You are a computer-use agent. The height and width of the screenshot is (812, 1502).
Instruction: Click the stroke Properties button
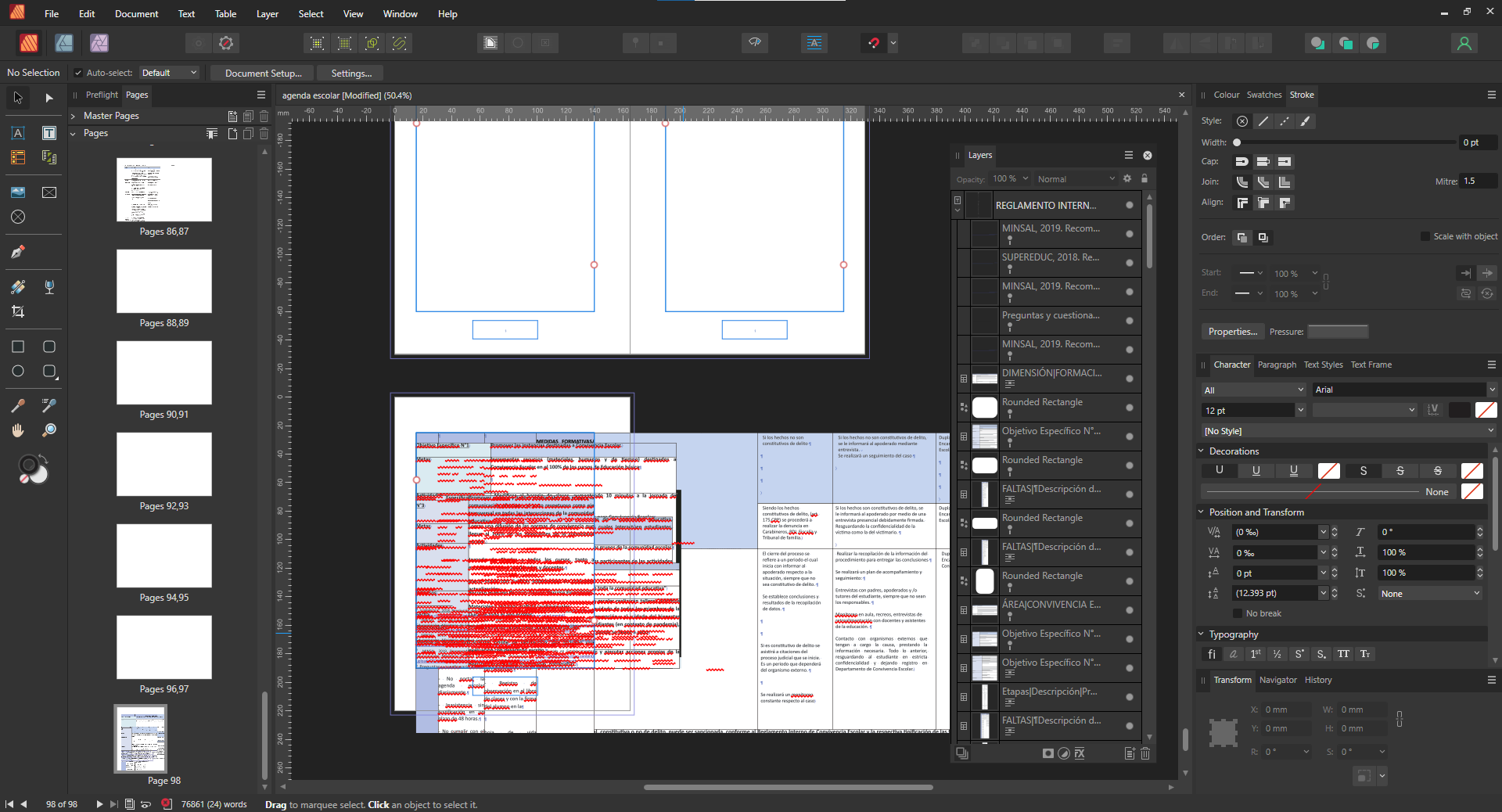[1232, 332]
